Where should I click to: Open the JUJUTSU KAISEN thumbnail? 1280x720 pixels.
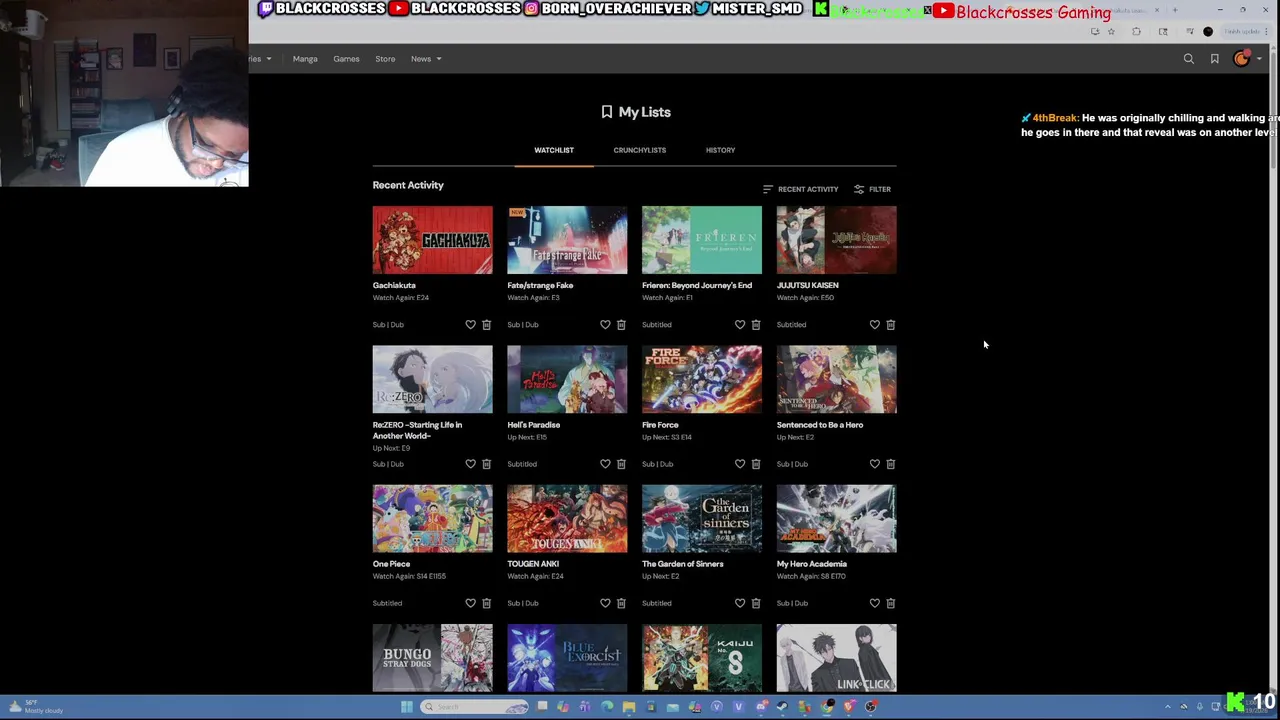pyautogui.click(x=837, y=240)
